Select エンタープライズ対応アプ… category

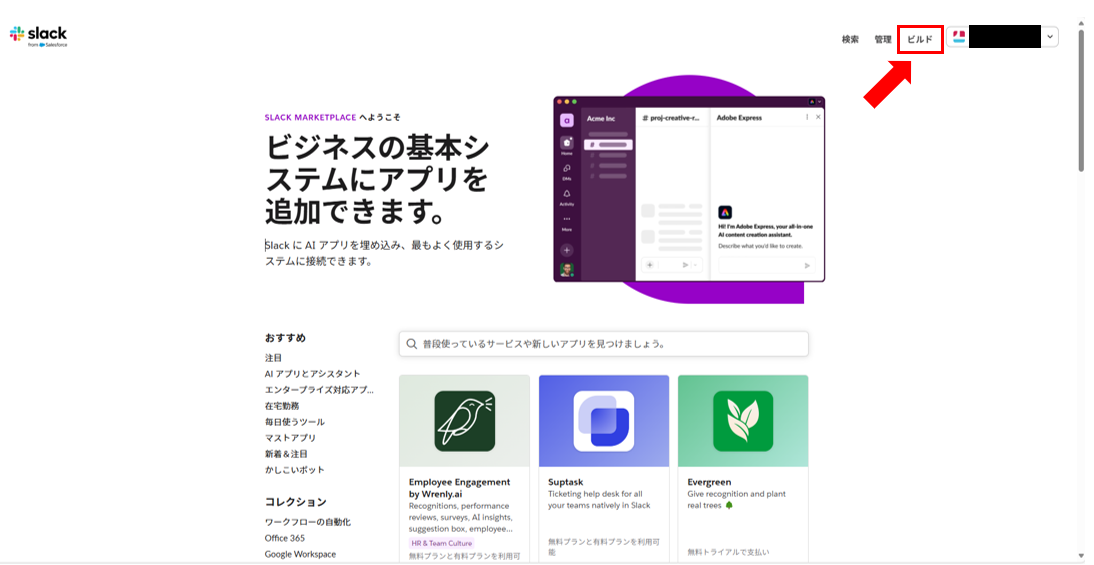pyautogui.click(x=319, y=390)
